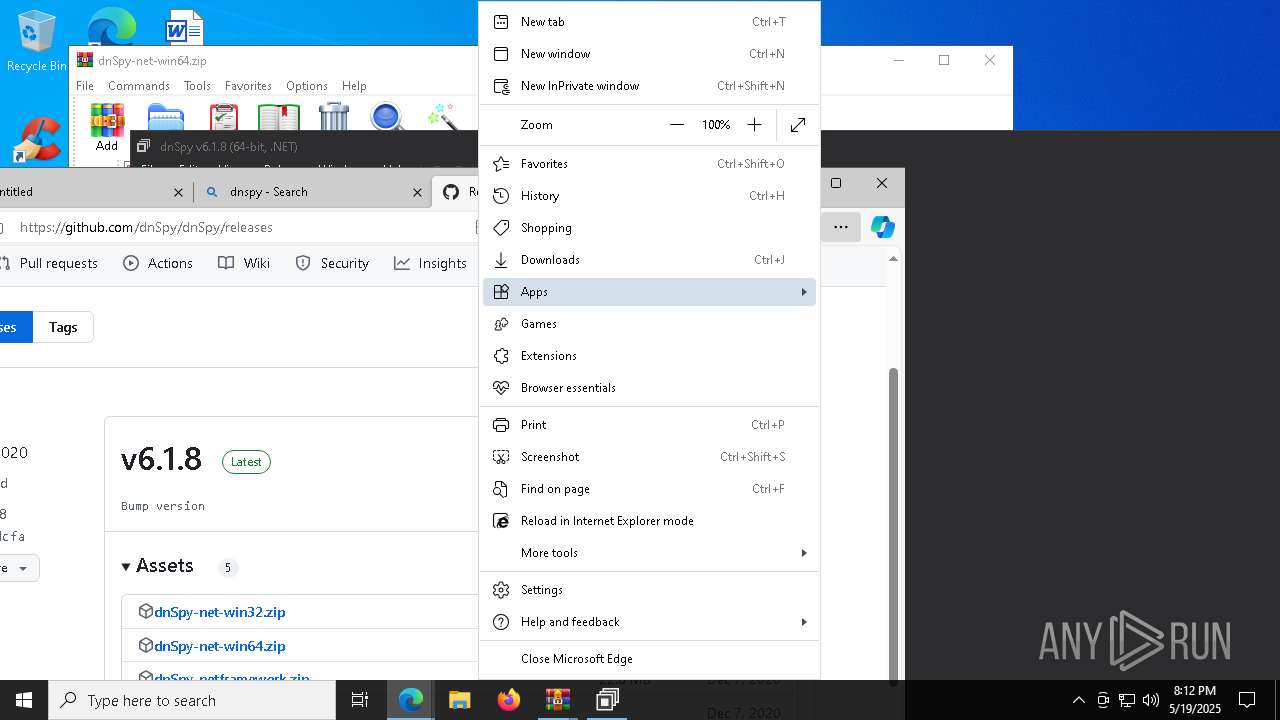Open a New InPrivate window
This screenshot has height=720, width=1280.
point(649,86)
